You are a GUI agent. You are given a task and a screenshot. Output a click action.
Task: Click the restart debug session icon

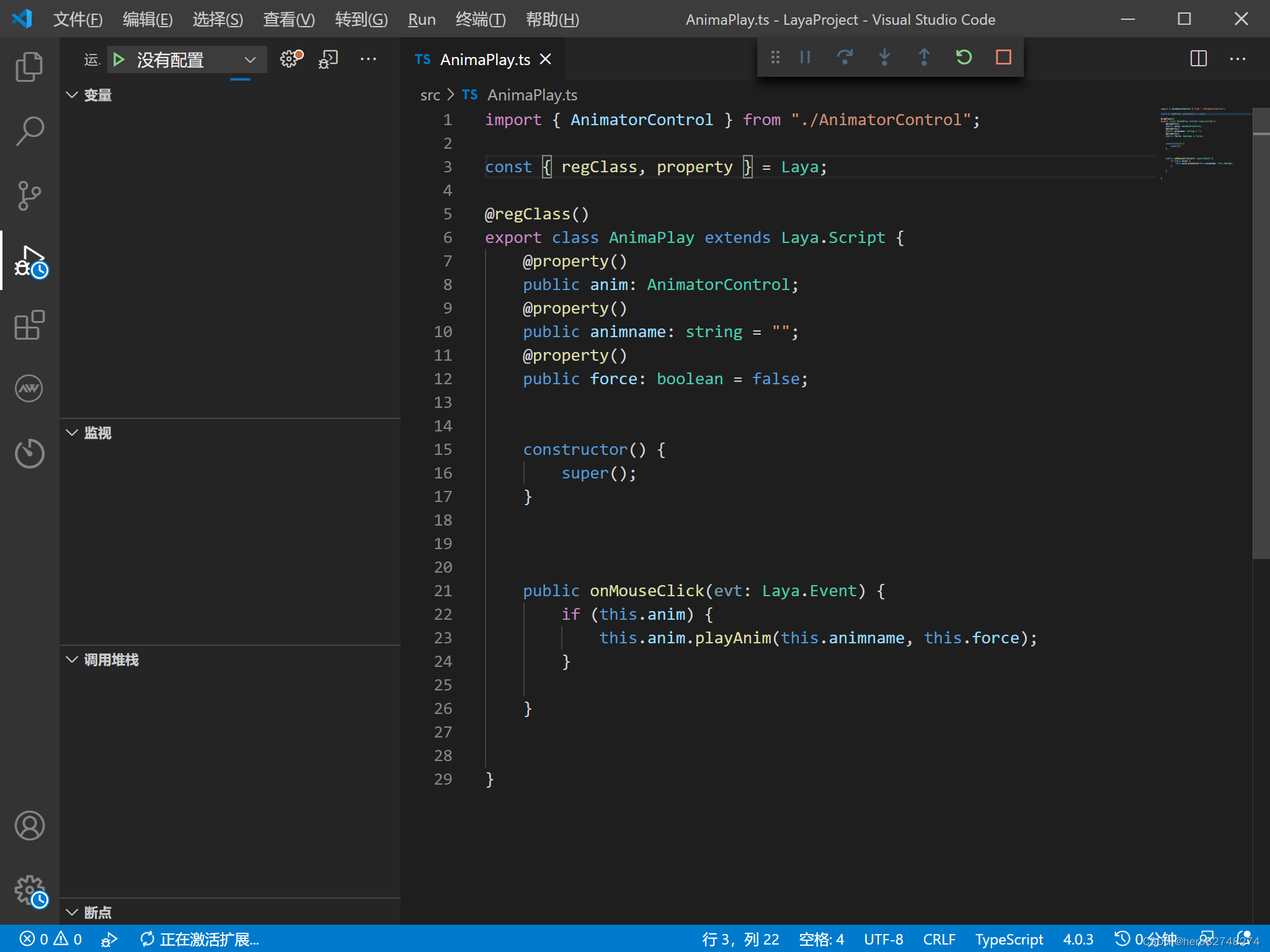[x=963, y=57]
